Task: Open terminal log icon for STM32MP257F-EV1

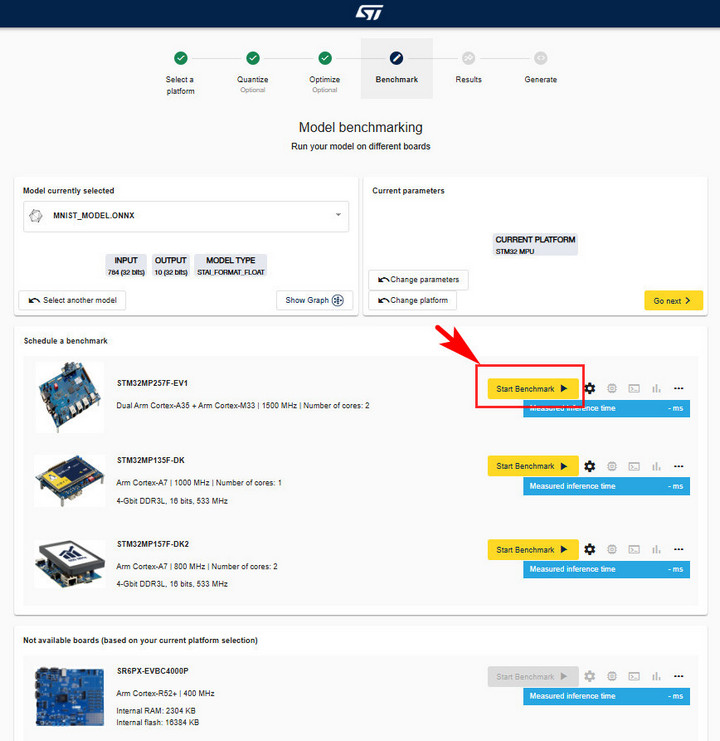Action: [x=634, y=388]
